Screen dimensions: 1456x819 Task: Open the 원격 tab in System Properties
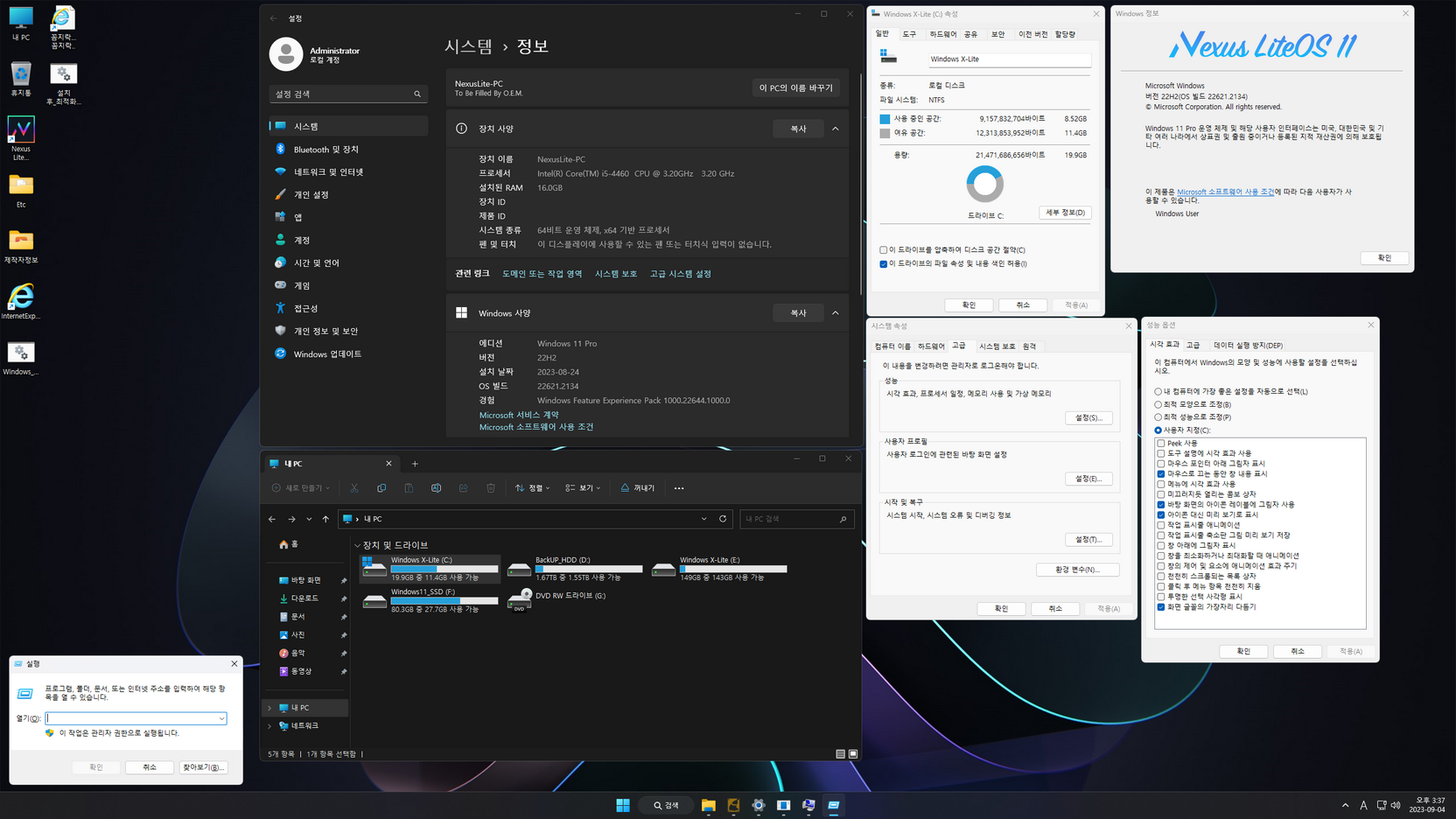point(1029,346)
